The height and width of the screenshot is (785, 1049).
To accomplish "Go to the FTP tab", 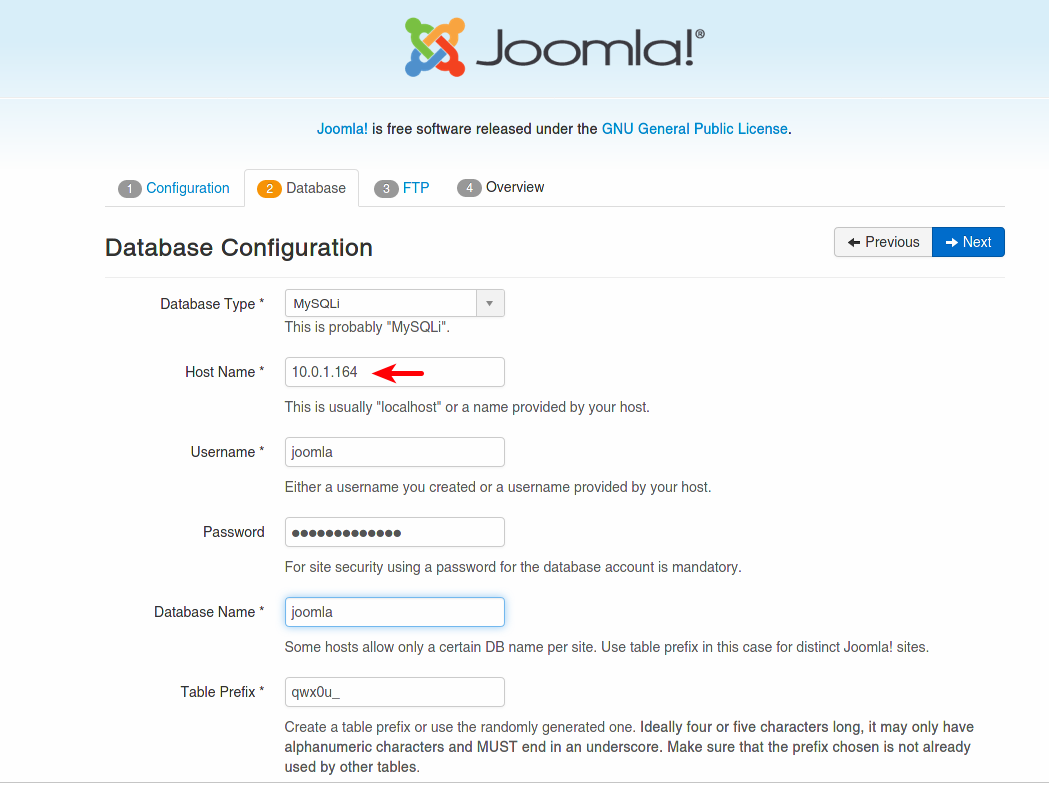I will (x=401, y=188).
